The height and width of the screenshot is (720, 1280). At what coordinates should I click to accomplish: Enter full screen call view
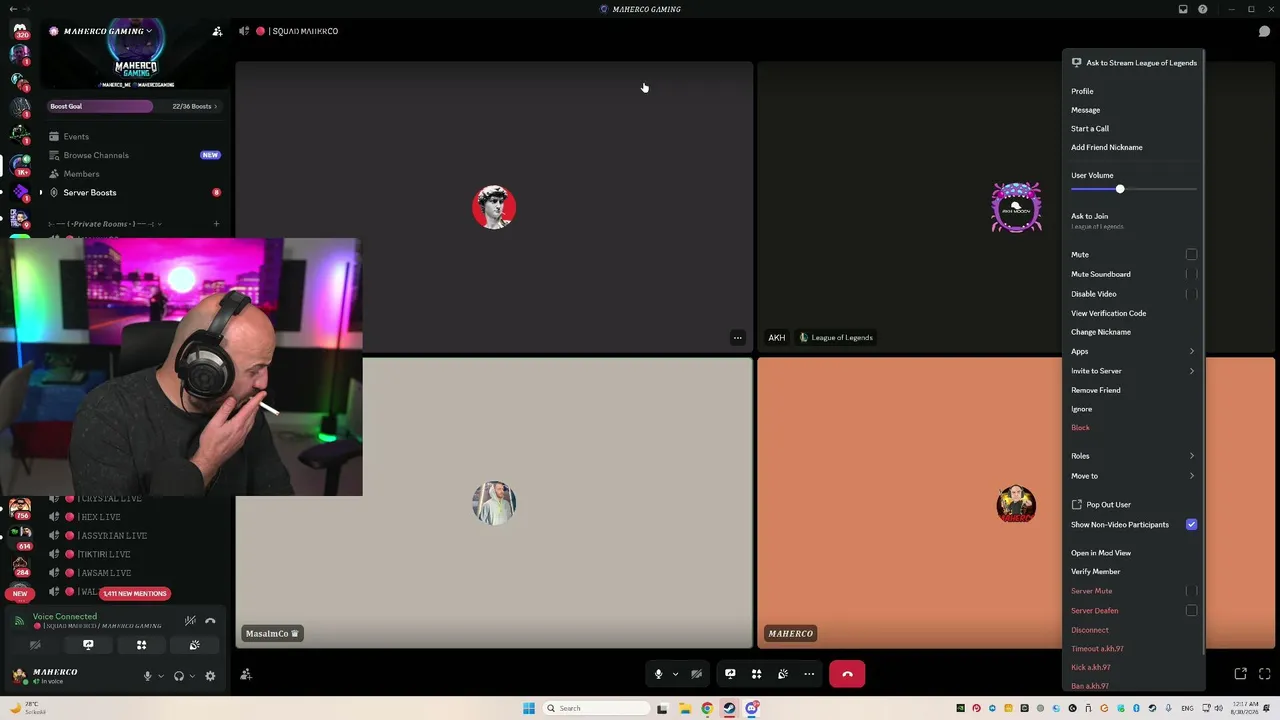coord(1264,674)
